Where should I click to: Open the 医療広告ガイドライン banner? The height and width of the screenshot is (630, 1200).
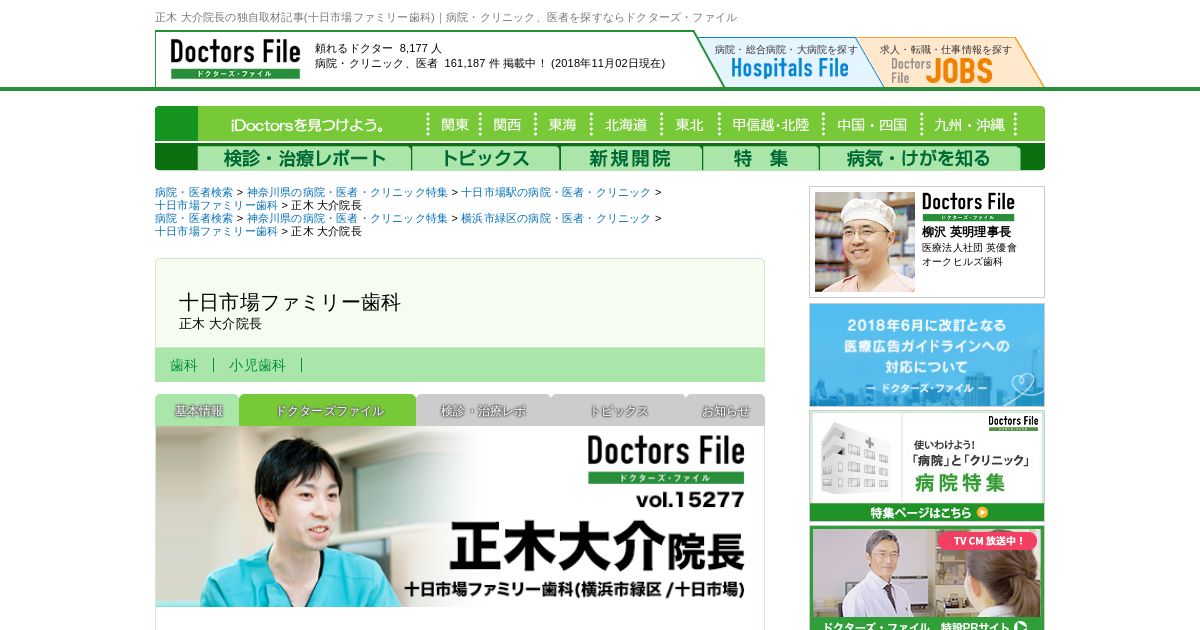pos(927,354)
